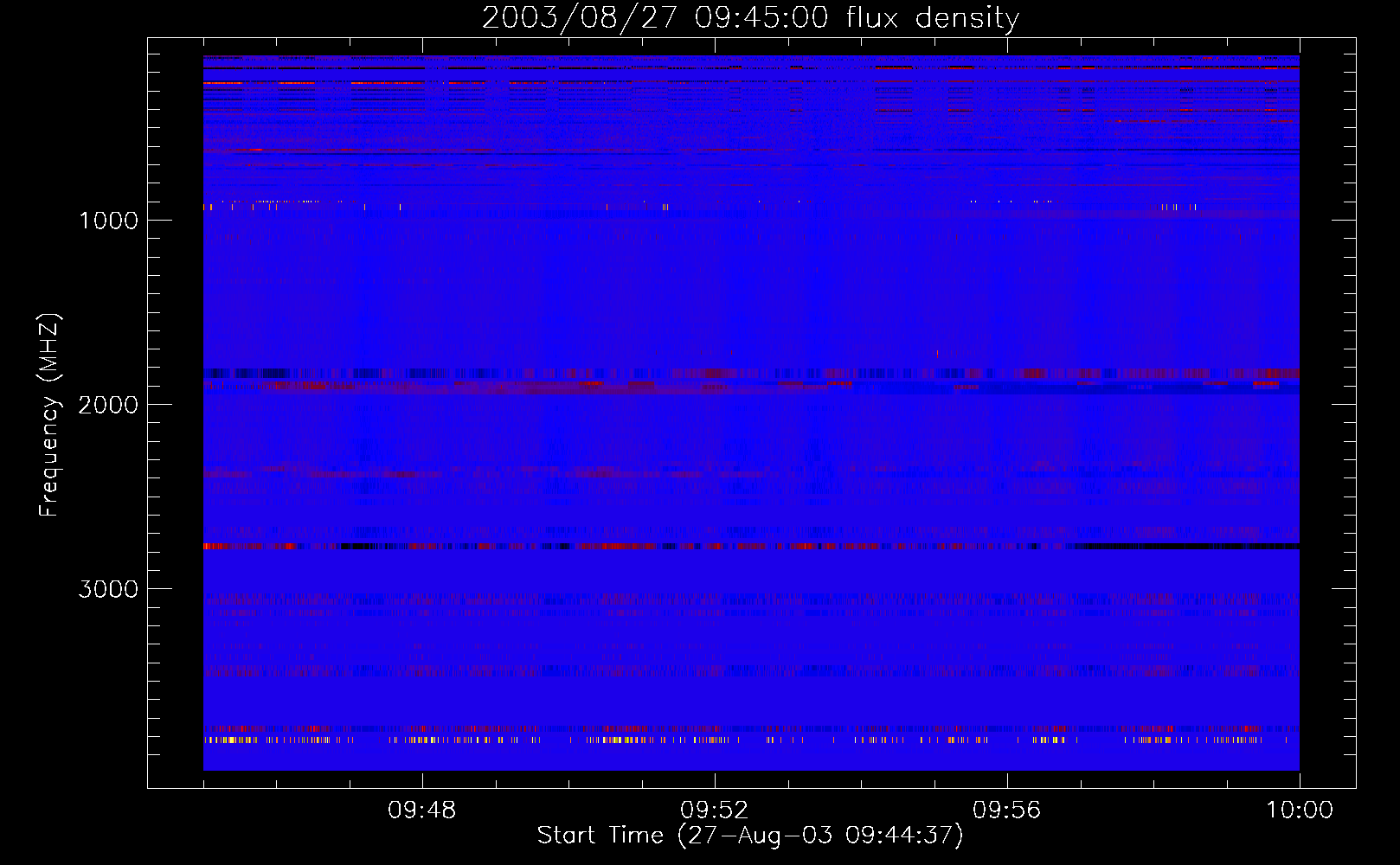Select the "Start Time (27-Aug-03 09:44:37)" x-axis label
The image size is (1400, 865).
point(750,836)
